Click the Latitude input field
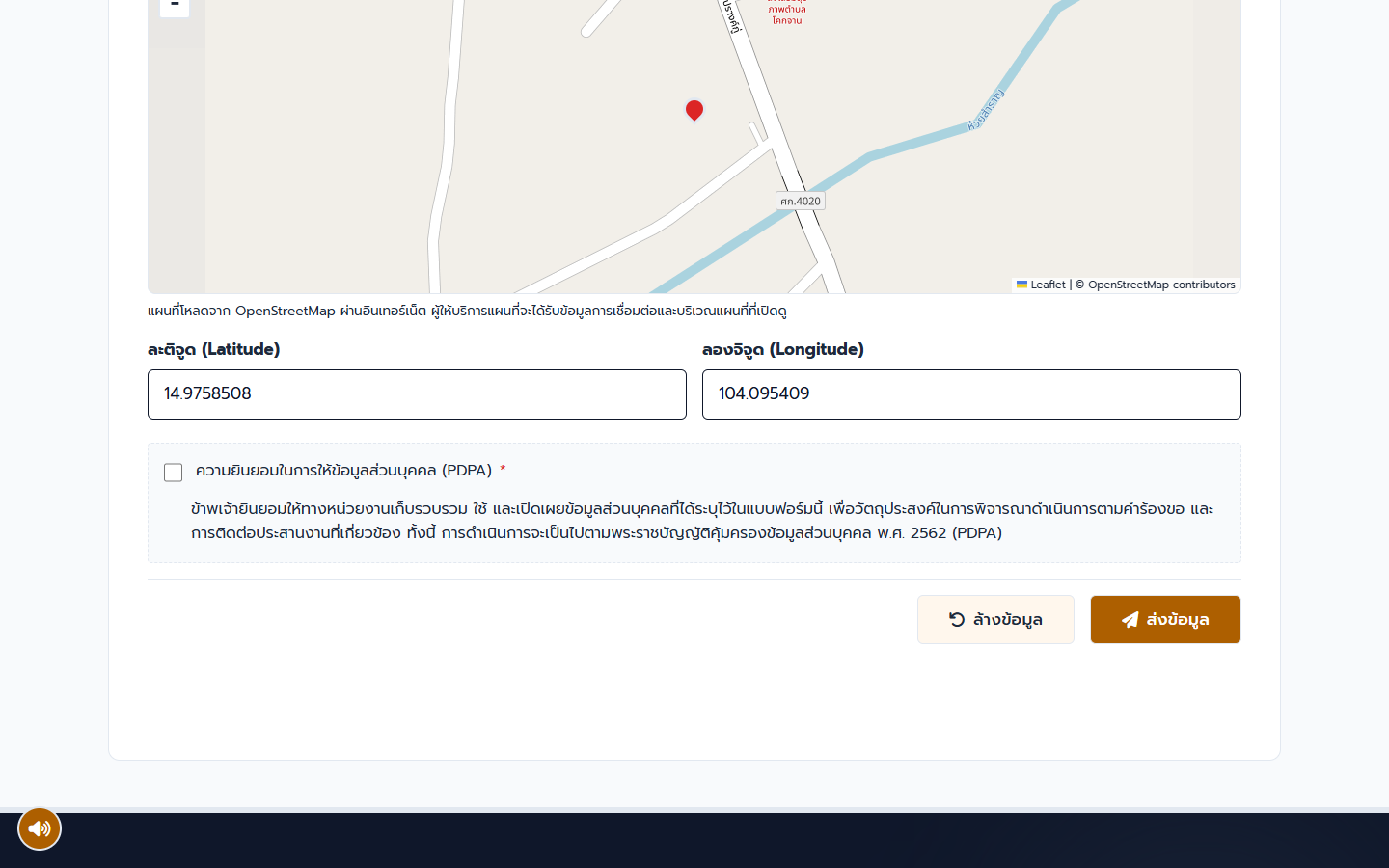 point(417,394)
